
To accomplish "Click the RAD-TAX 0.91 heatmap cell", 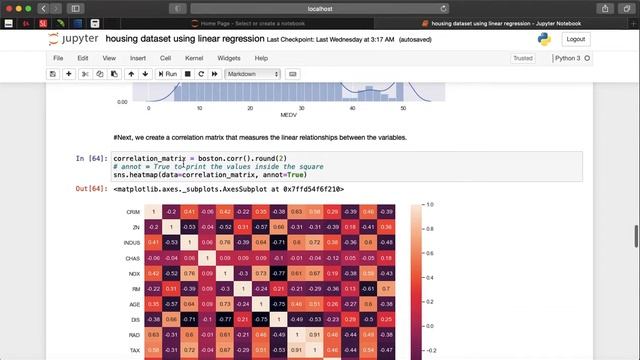I will (314, 335).
